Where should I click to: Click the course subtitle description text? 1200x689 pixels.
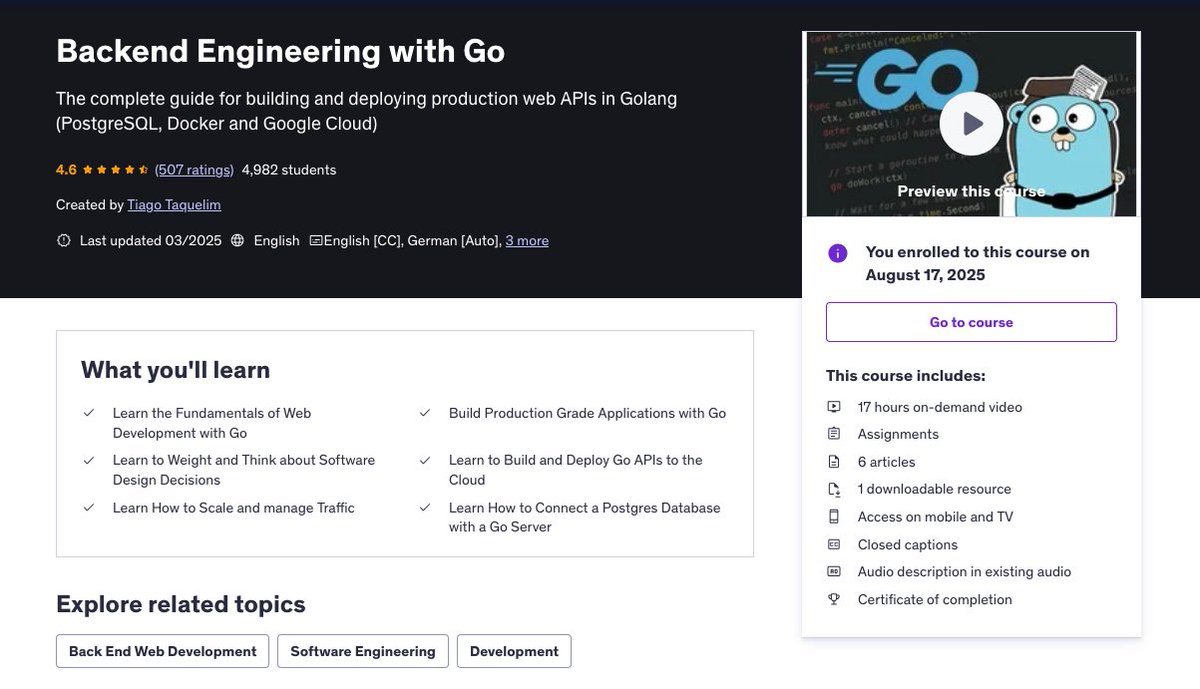pyautogui.click(x=366, y=111)
